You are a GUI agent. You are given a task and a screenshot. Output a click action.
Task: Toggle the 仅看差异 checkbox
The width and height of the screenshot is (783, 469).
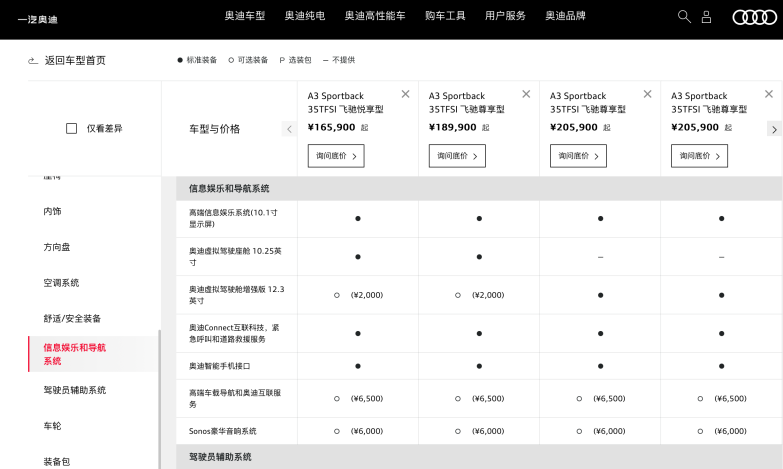(x=71, y=128)
